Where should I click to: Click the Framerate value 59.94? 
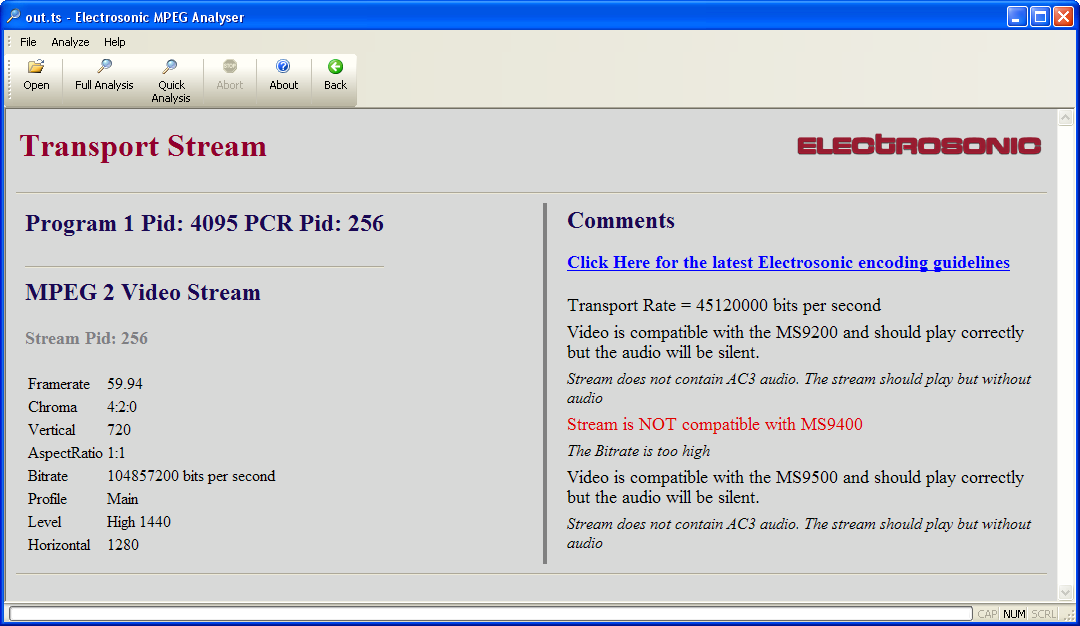pos(125,384)
